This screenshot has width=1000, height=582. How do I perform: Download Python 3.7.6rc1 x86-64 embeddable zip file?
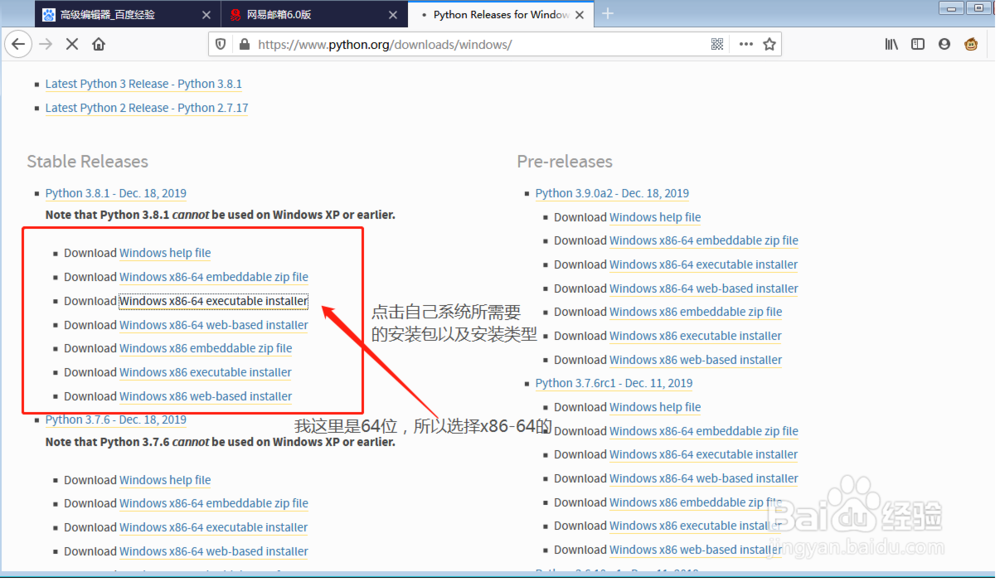(x=703, y=432)
